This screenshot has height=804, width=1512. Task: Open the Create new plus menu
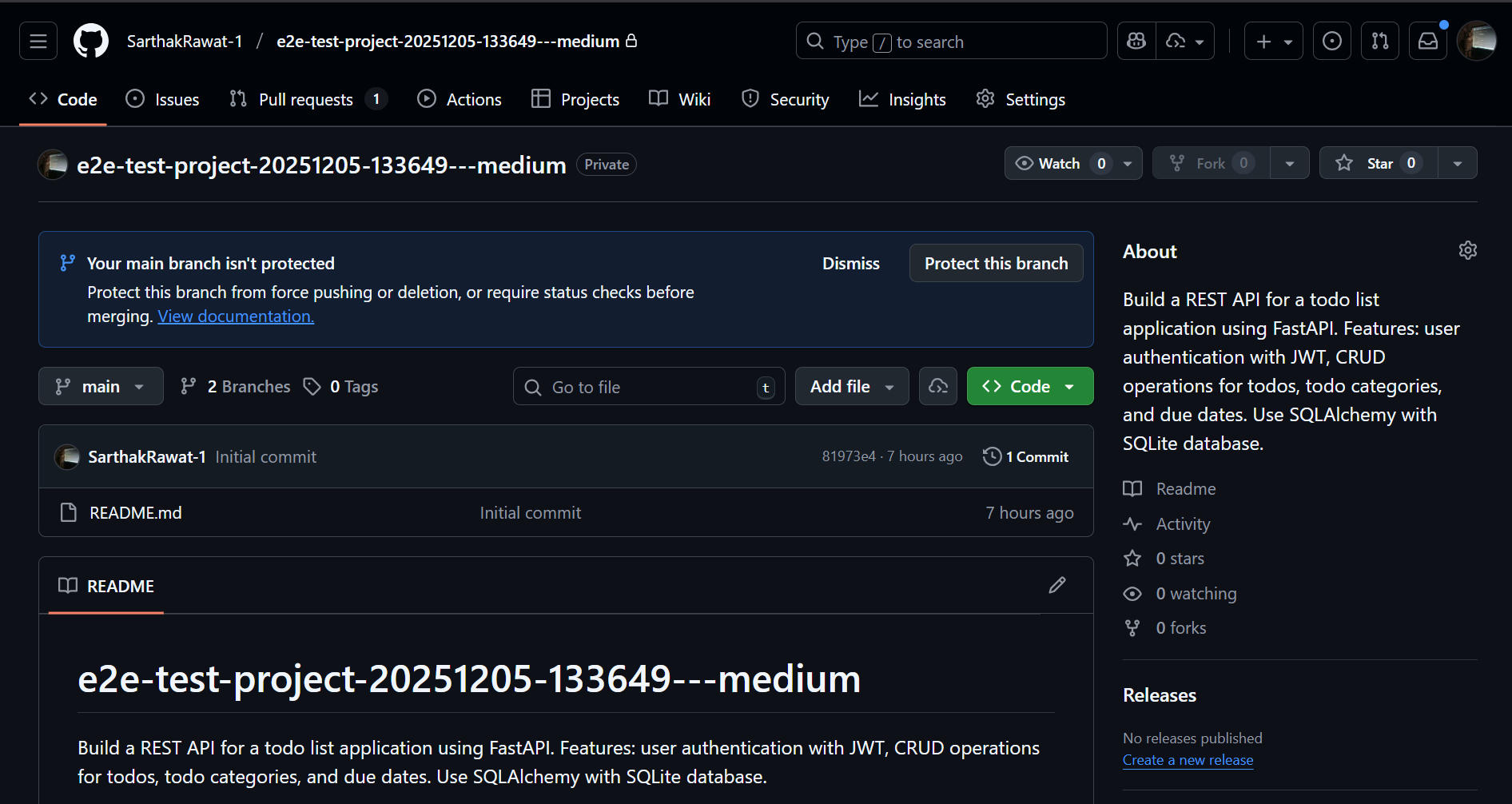[1274, 41]
